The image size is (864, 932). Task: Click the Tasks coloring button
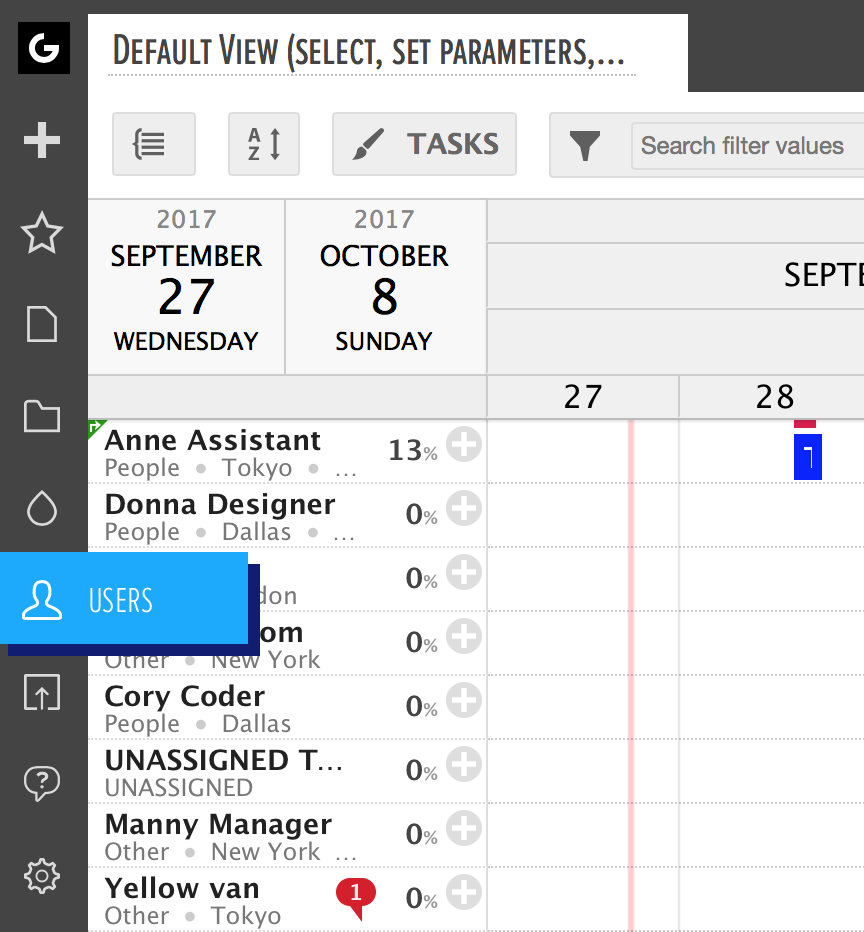[424, 144]
